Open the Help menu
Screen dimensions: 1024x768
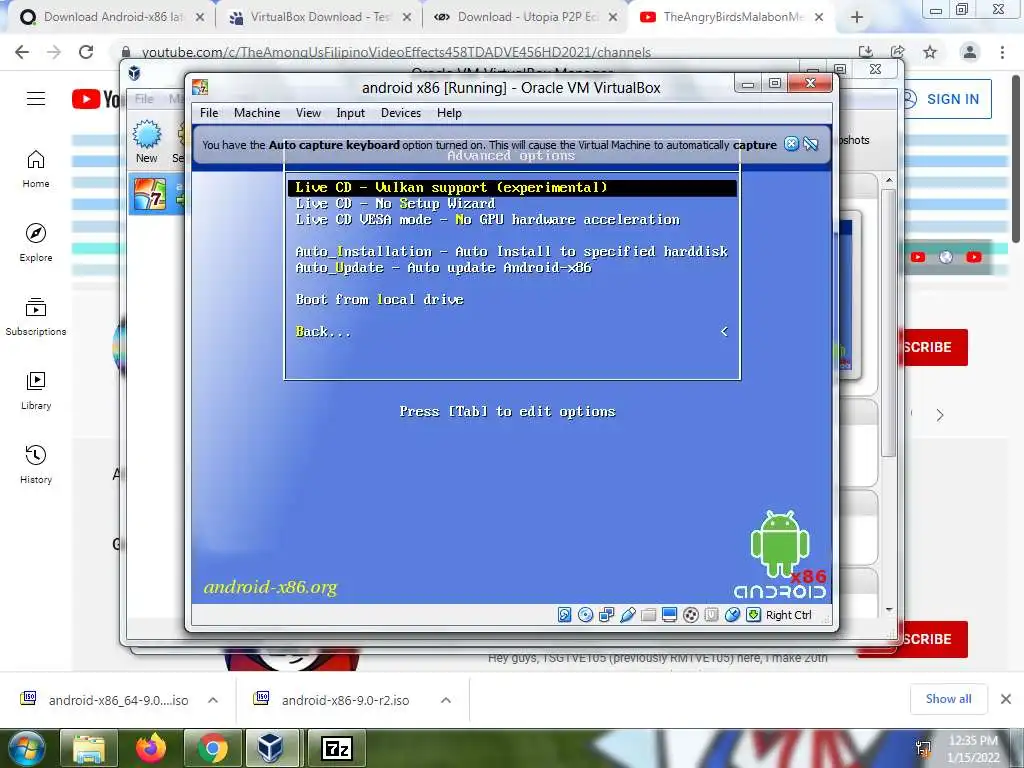[x=449, y=113]
